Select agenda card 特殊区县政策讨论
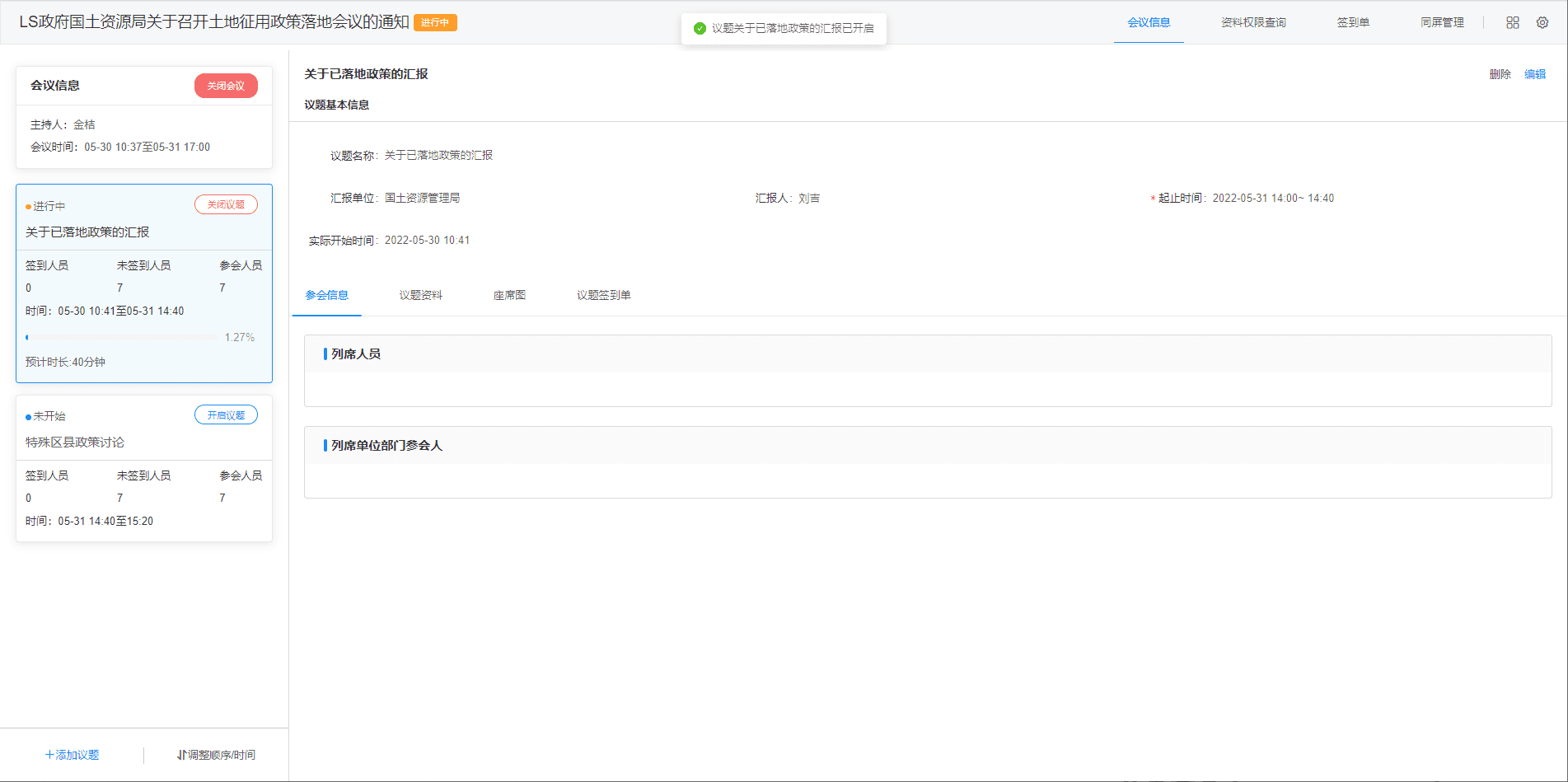 click(144, 468)
